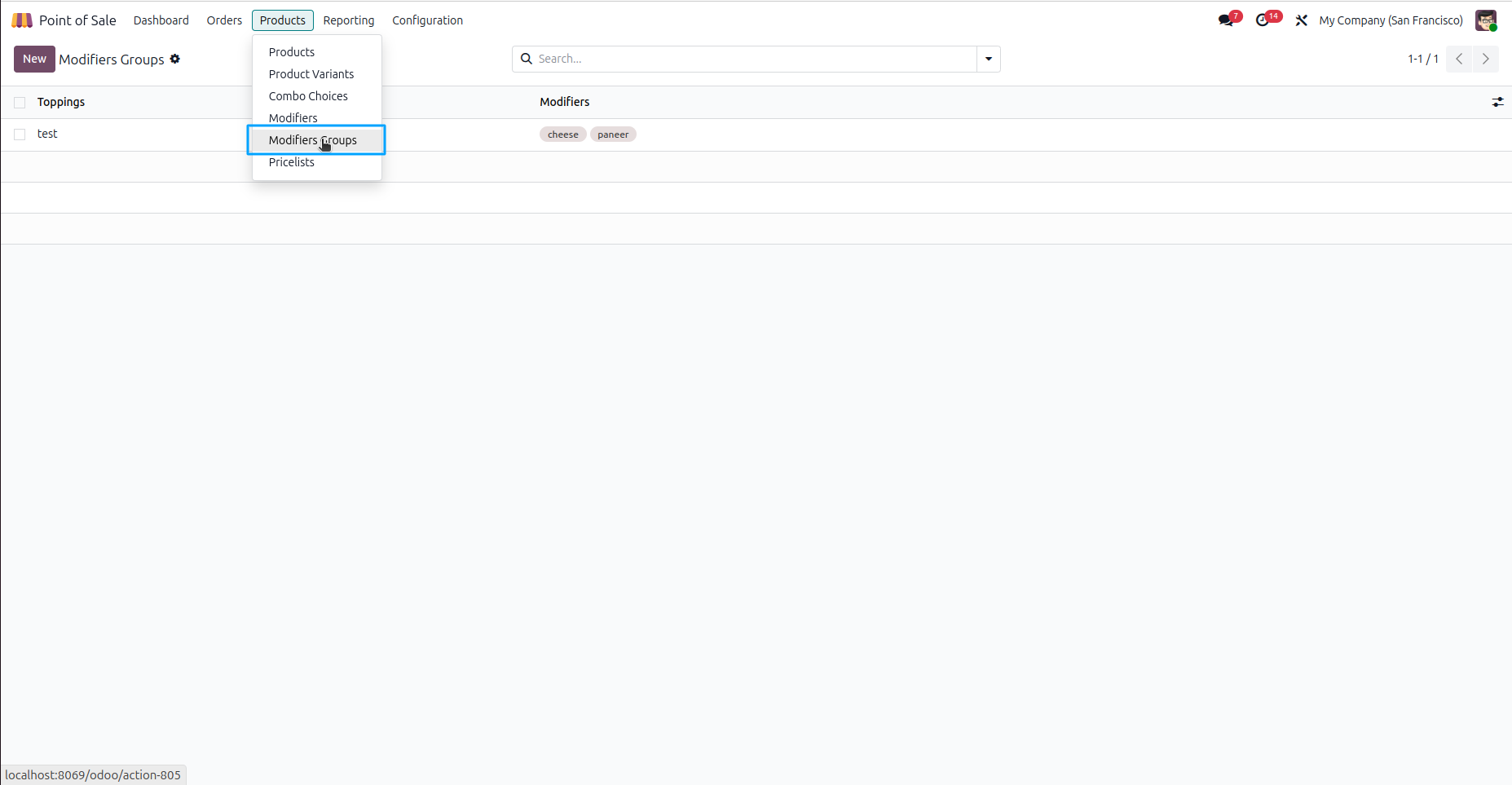
Task: Switch company My Company (San Francisco)
Action: [1391, 20]
